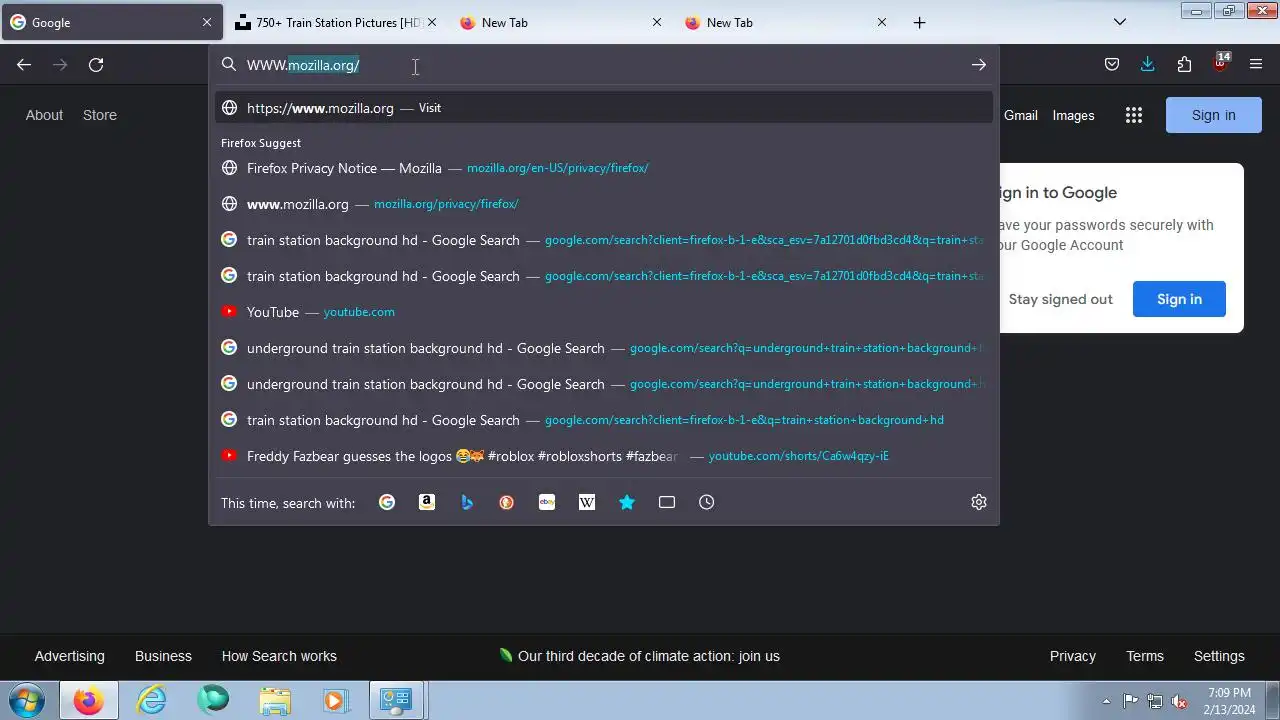Switch to the second New Tab
This screenshot has width=1280, height=720.
point(786,22)
